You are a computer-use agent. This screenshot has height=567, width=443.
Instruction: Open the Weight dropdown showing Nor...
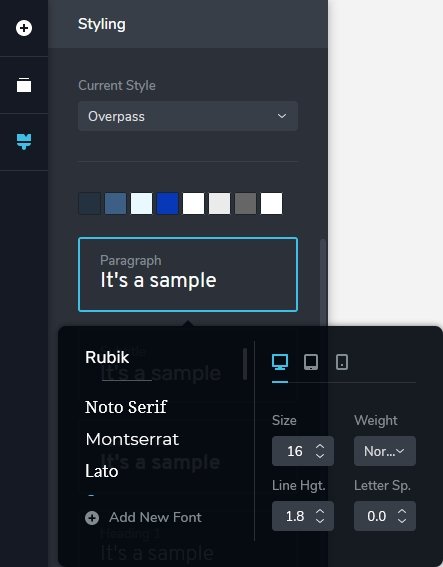tap(385, 451)
